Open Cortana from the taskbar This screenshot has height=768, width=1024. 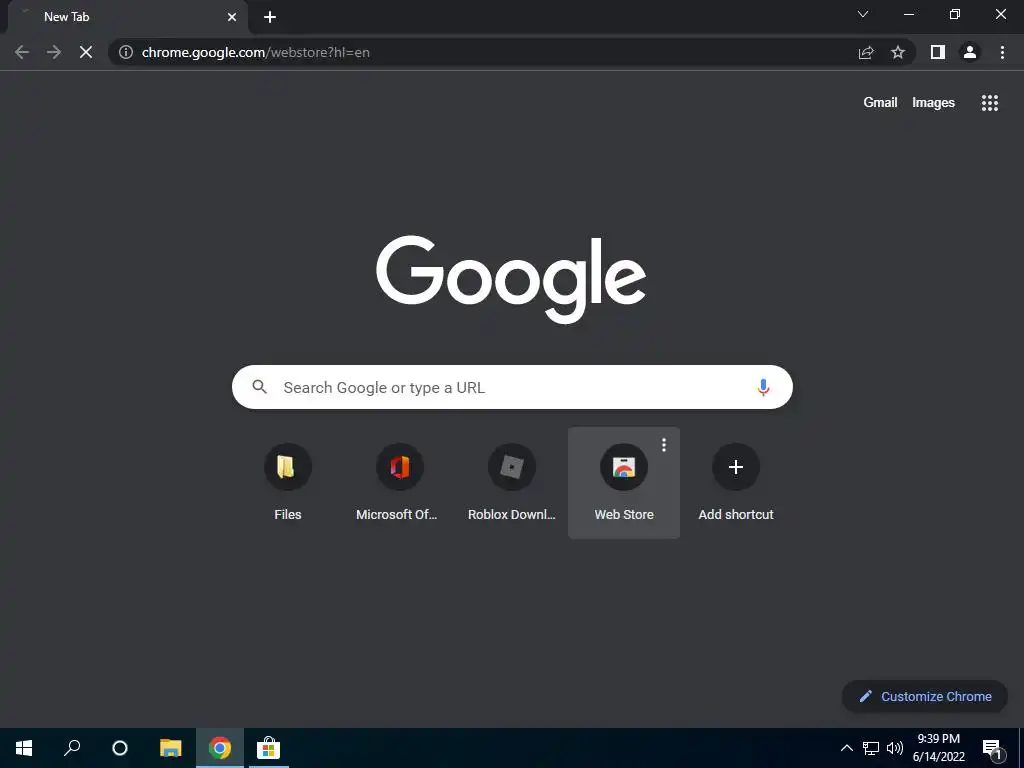pos(120,748)
